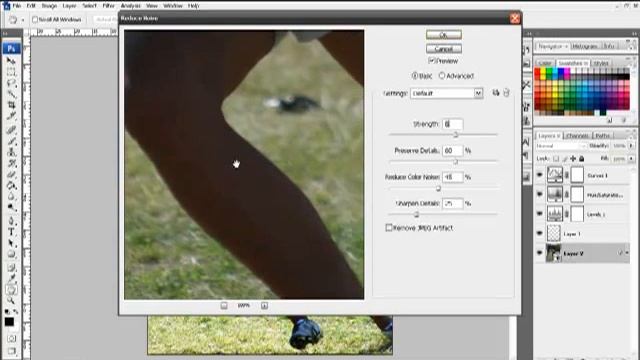Screen dimensions: 640x360
Task: Select the Crop tool
Action: (11, 105)
